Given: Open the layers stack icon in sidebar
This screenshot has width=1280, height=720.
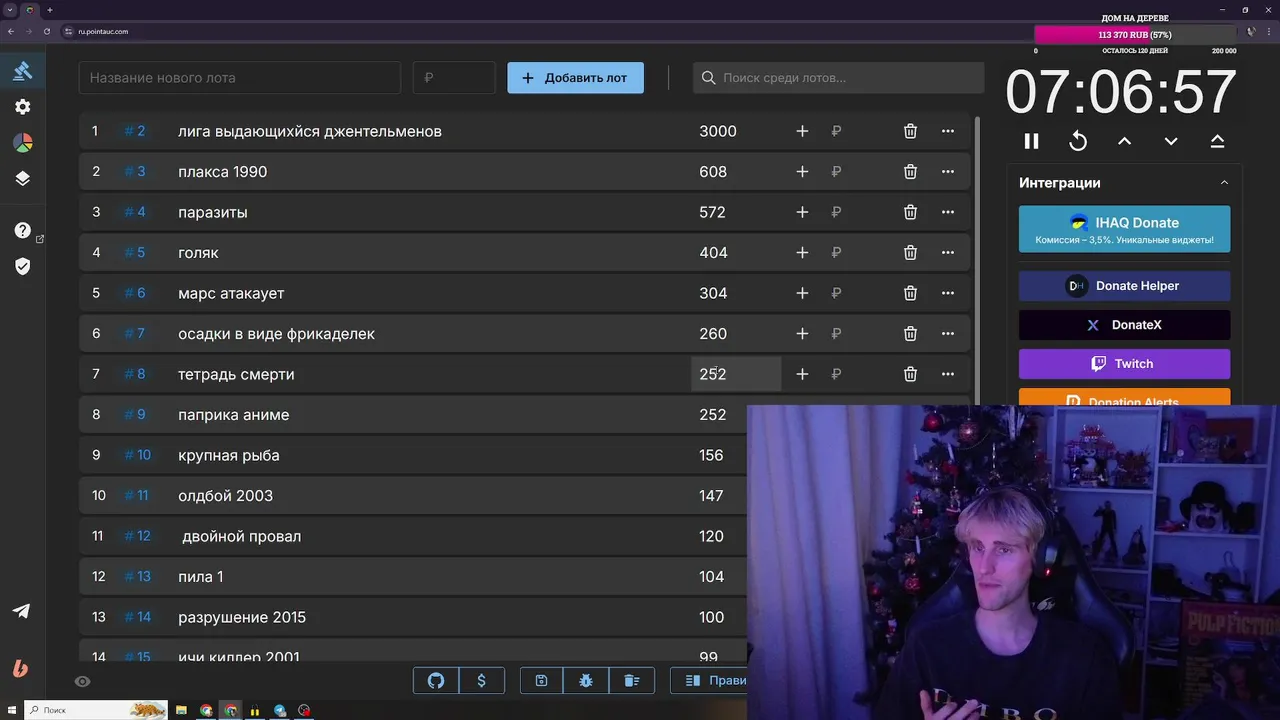Looking at the screenshot, I should (22, 179).
